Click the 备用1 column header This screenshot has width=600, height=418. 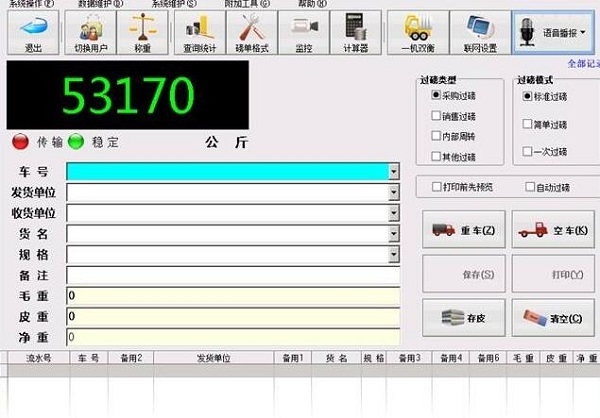coord(293,358)
